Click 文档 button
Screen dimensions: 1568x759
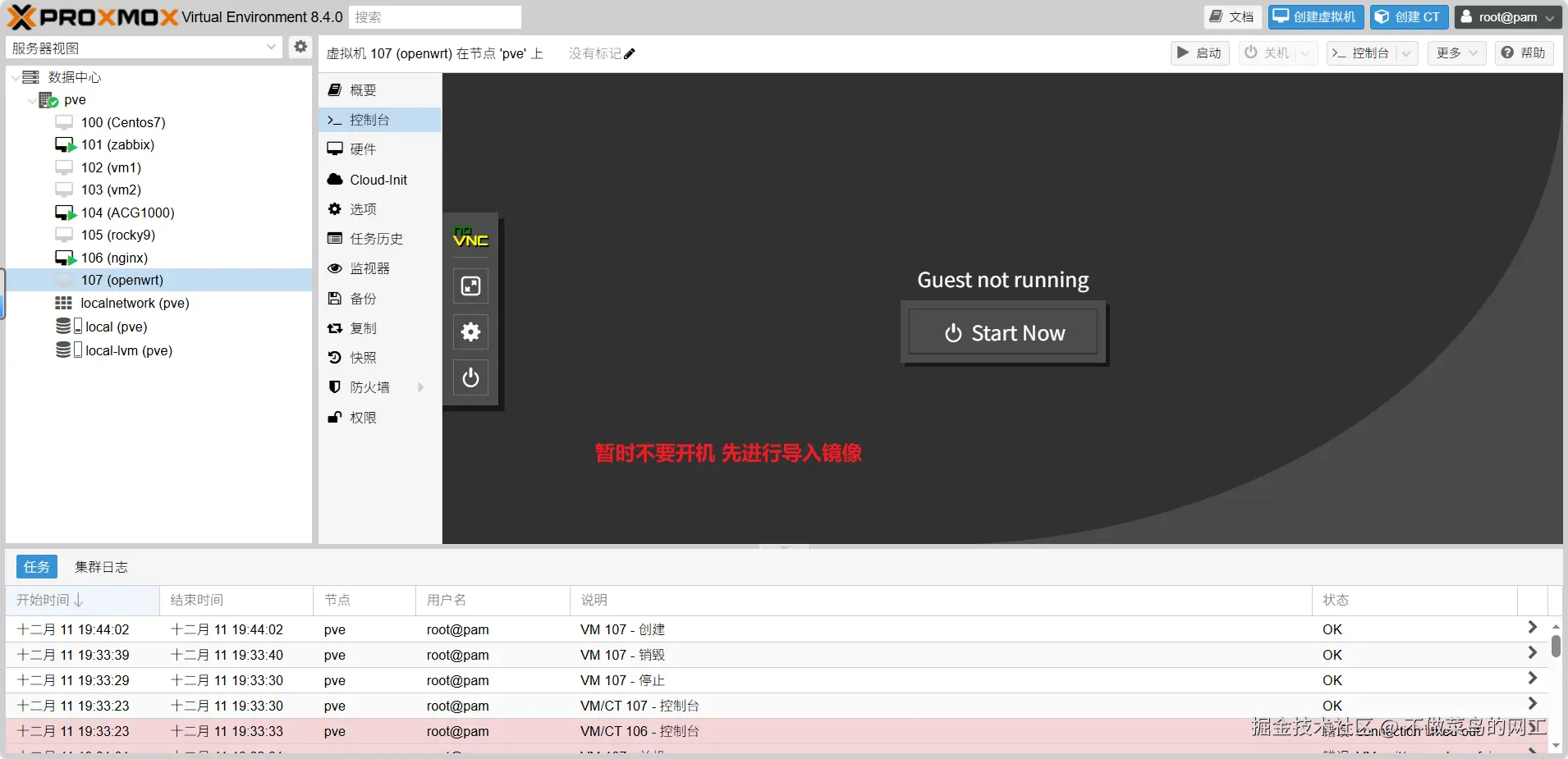[1232, 16]
